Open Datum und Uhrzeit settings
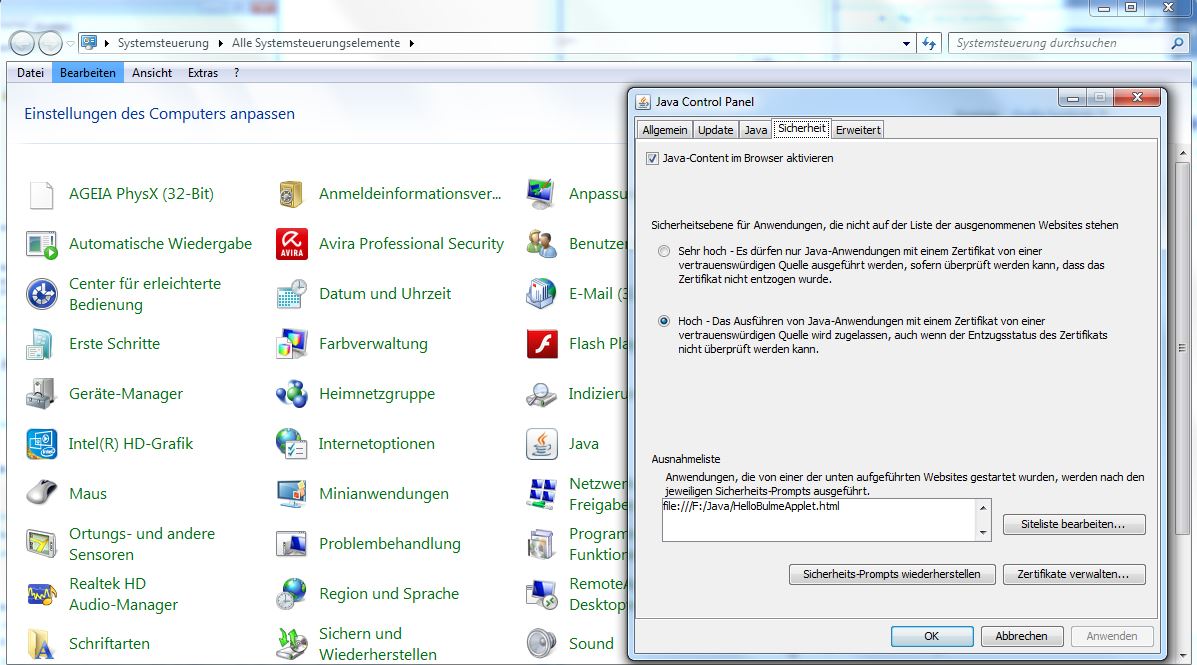The height and width of the screenshot is (665, 1197). (384, 293)
